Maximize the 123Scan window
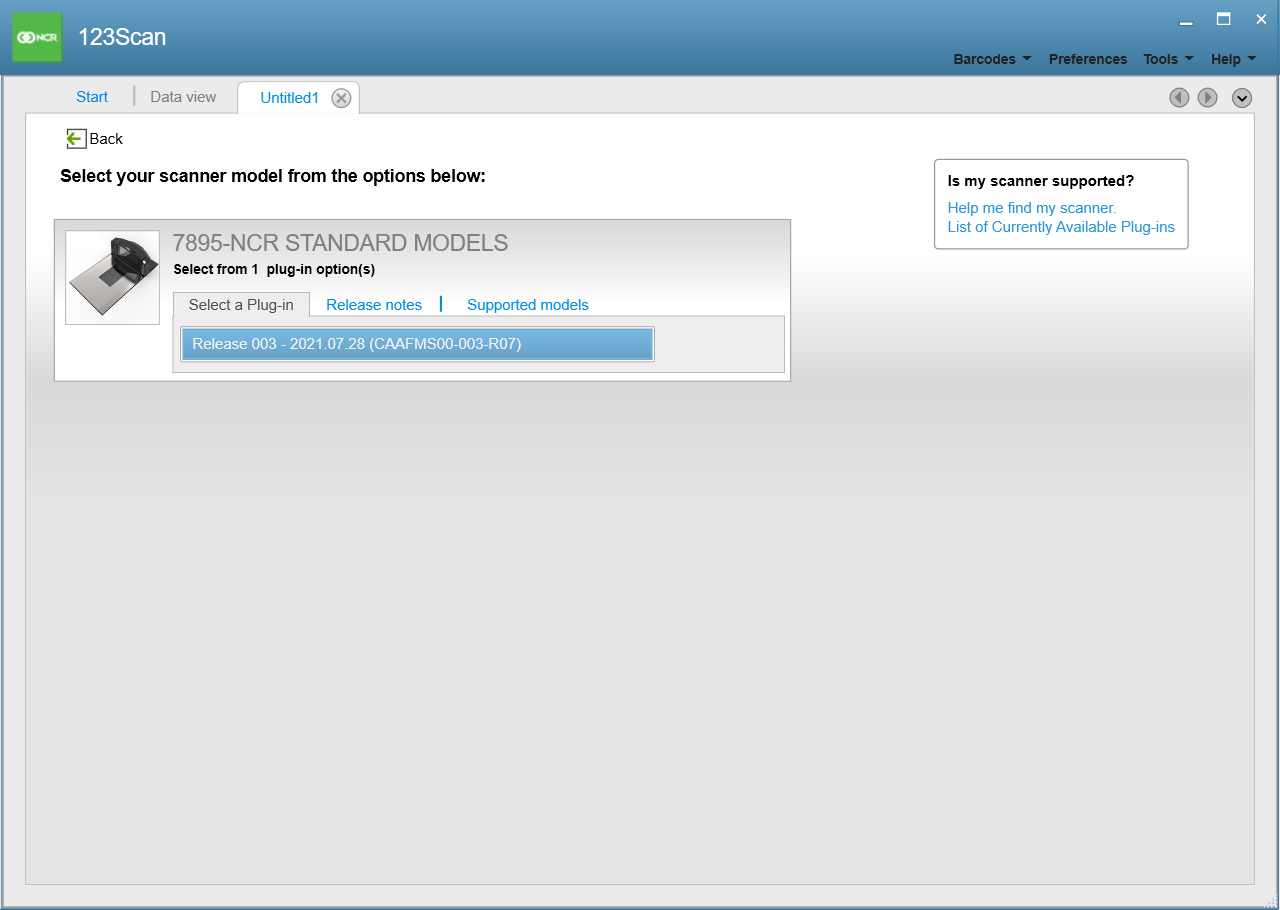The image size is (1280, 910). pyautogui.click(x=1223, y=19)
